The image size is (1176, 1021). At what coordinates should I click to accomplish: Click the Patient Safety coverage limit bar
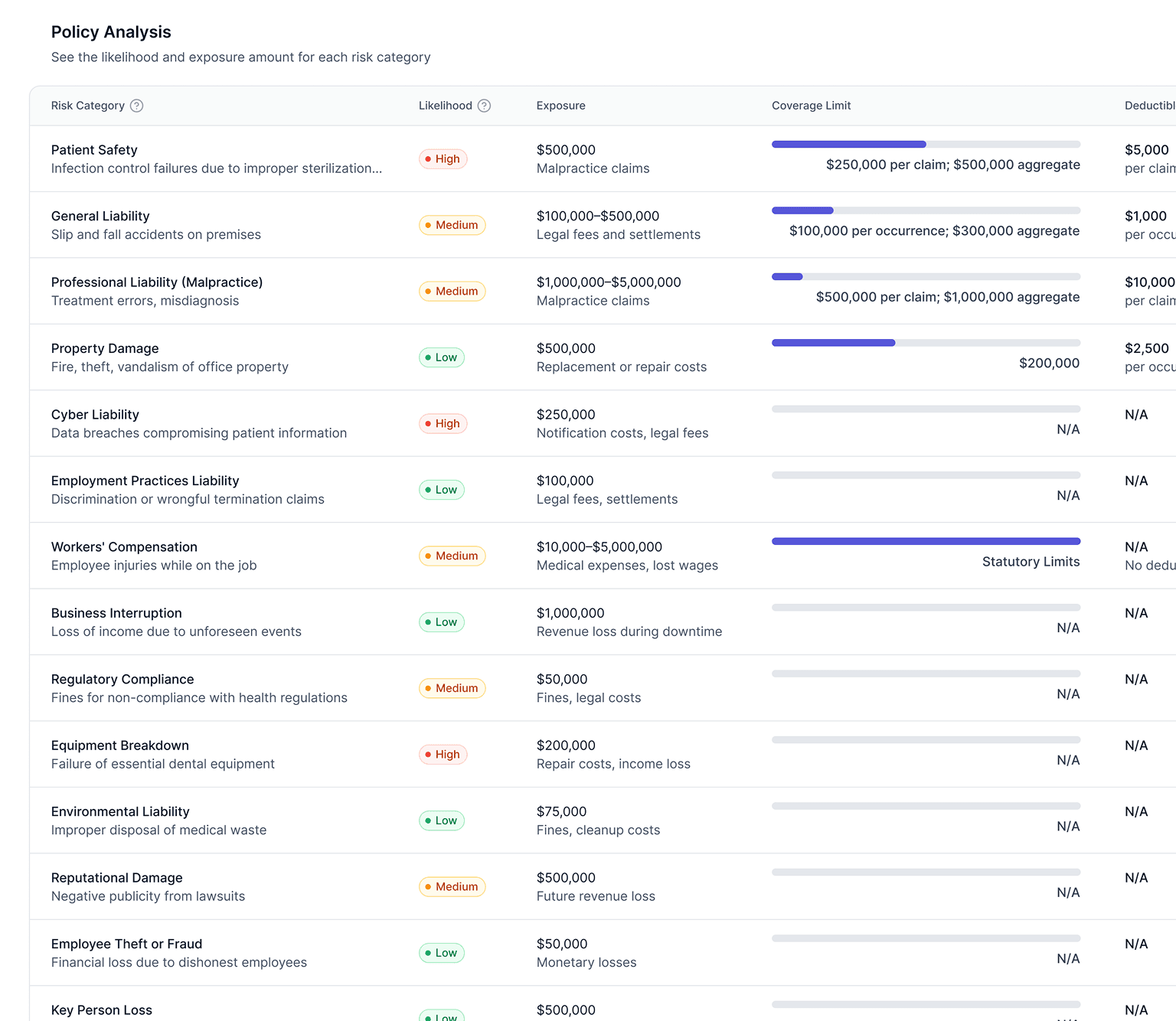926,145
